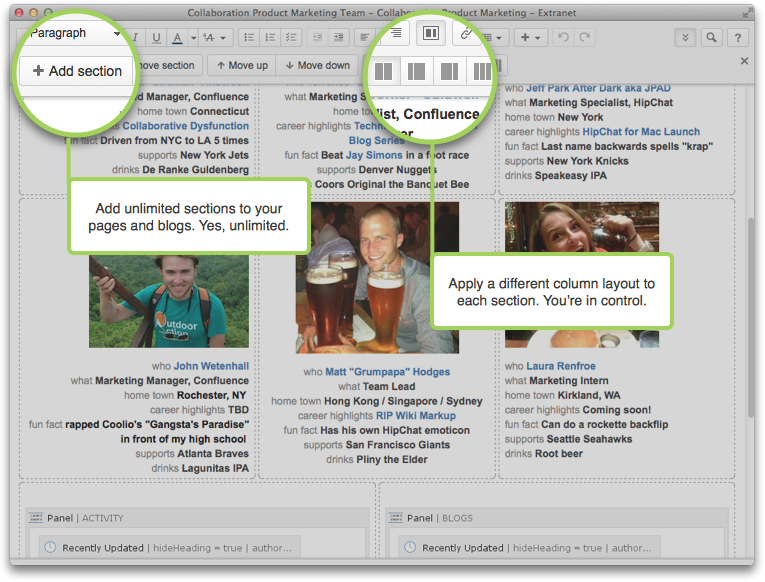Open the Collaborative Dysfunction link
This screenshot has height=582, width=765.
pyautogui.click(x=185, y=126)
